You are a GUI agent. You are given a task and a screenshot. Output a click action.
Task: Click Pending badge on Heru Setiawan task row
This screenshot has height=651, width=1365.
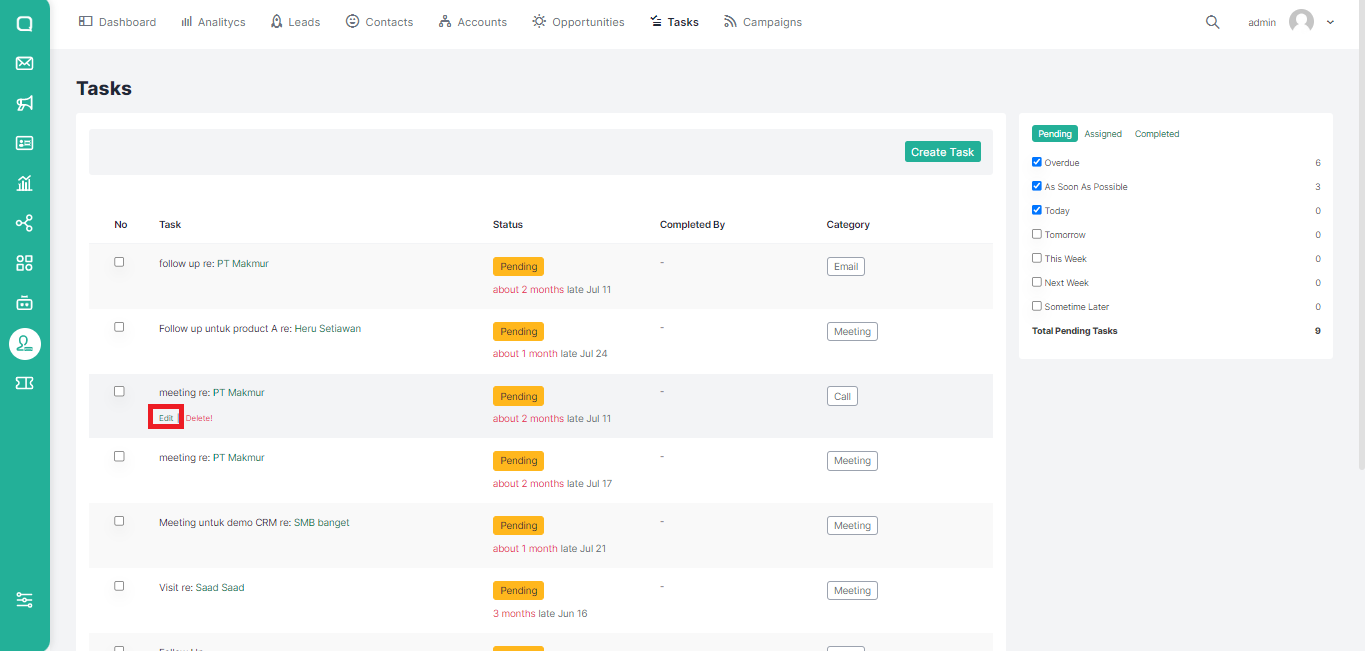[518, 332]
